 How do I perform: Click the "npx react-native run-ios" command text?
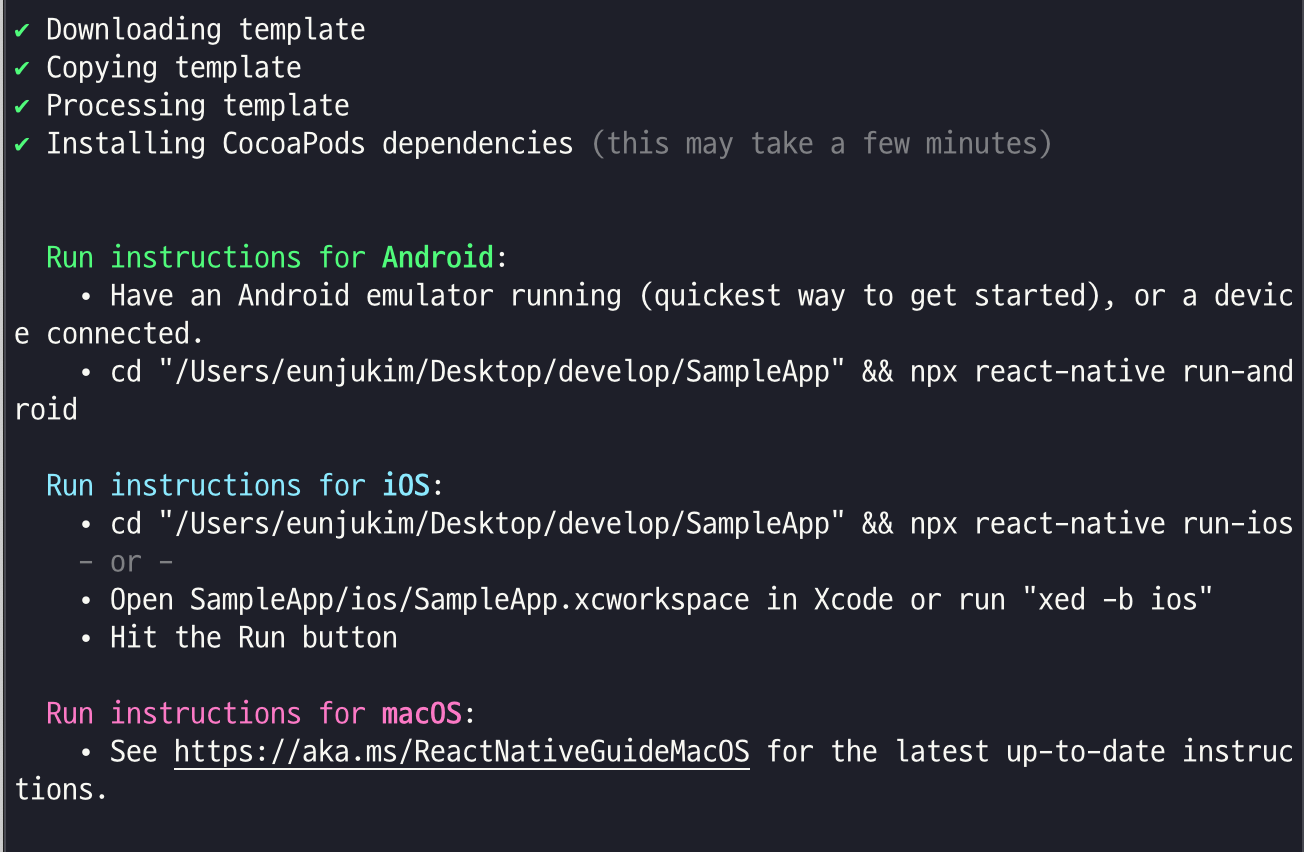pos(1101,524)
